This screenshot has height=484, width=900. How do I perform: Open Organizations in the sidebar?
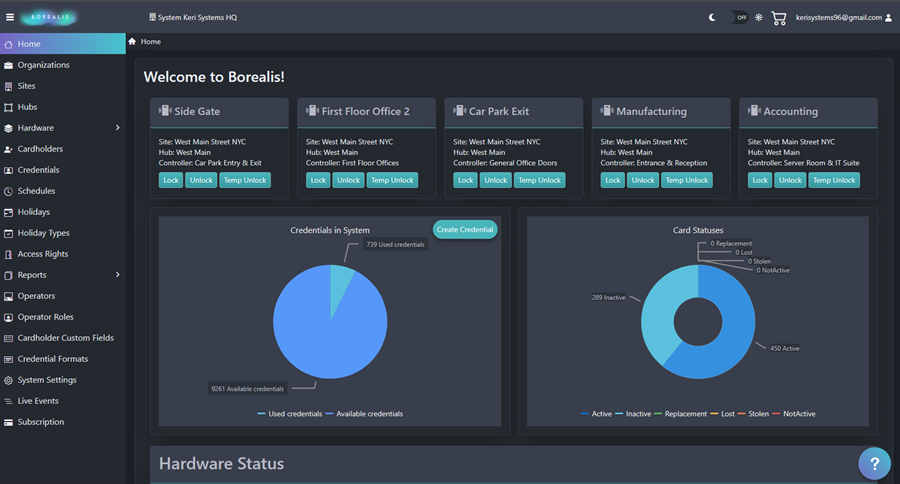pyautogui.click(x=63, y=65)
